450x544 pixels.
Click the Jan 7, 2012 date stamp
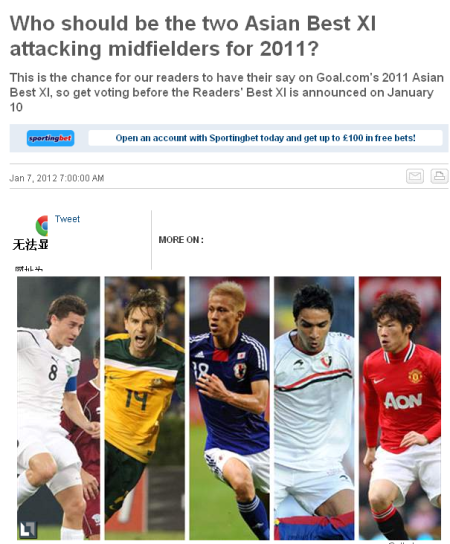57,178
